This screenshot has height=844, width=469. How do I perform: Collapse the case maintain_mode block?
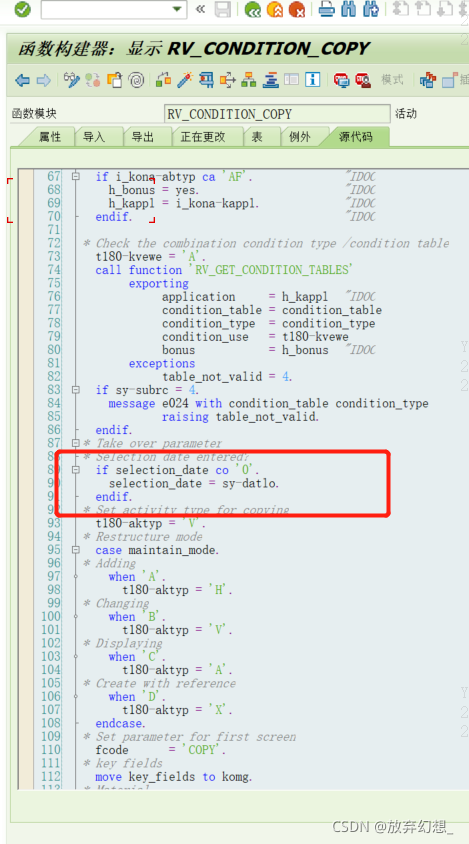click(76, 550)
